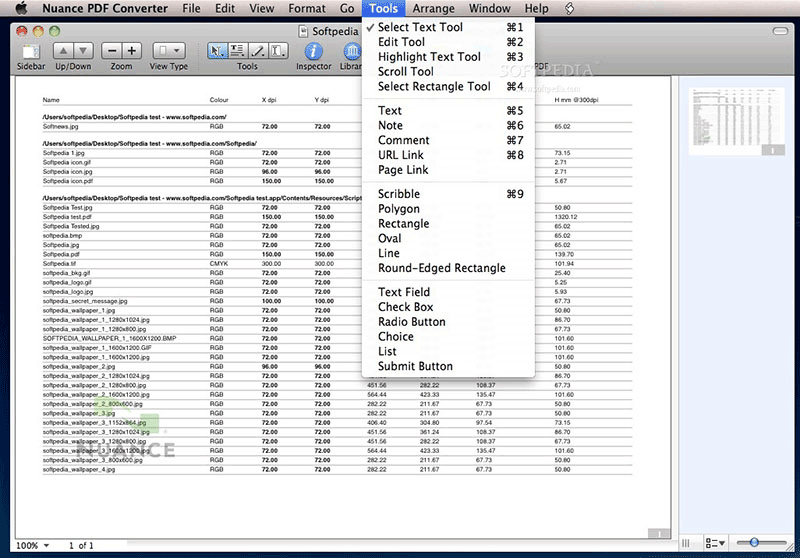Go down a page with Down arrow
800x558 pixels.
83,50
